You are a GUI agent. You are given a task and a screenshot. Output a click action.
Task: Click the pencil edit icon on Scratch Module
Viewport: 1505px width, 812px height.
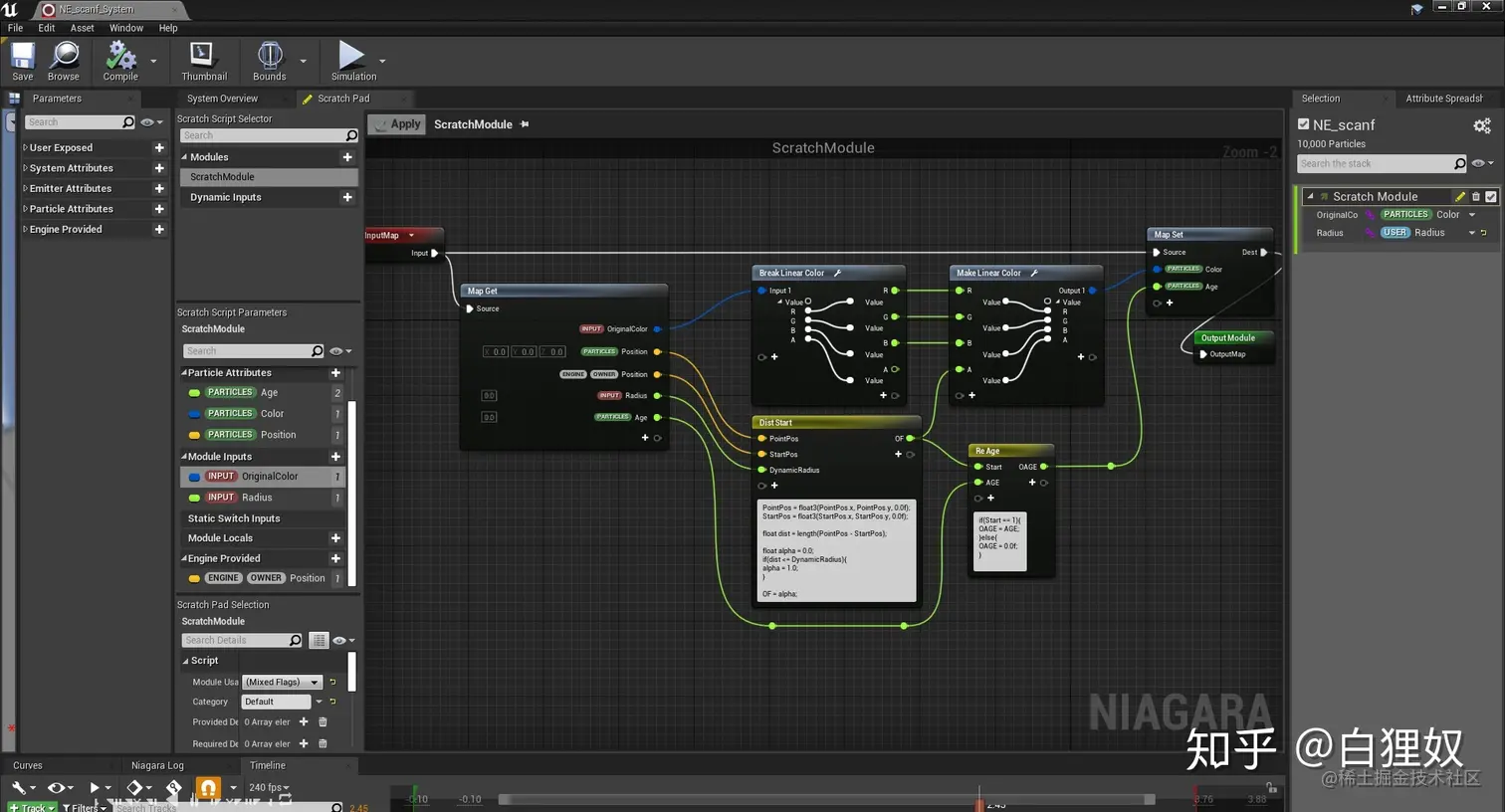pyautogui.click(x=1460, y=197)
